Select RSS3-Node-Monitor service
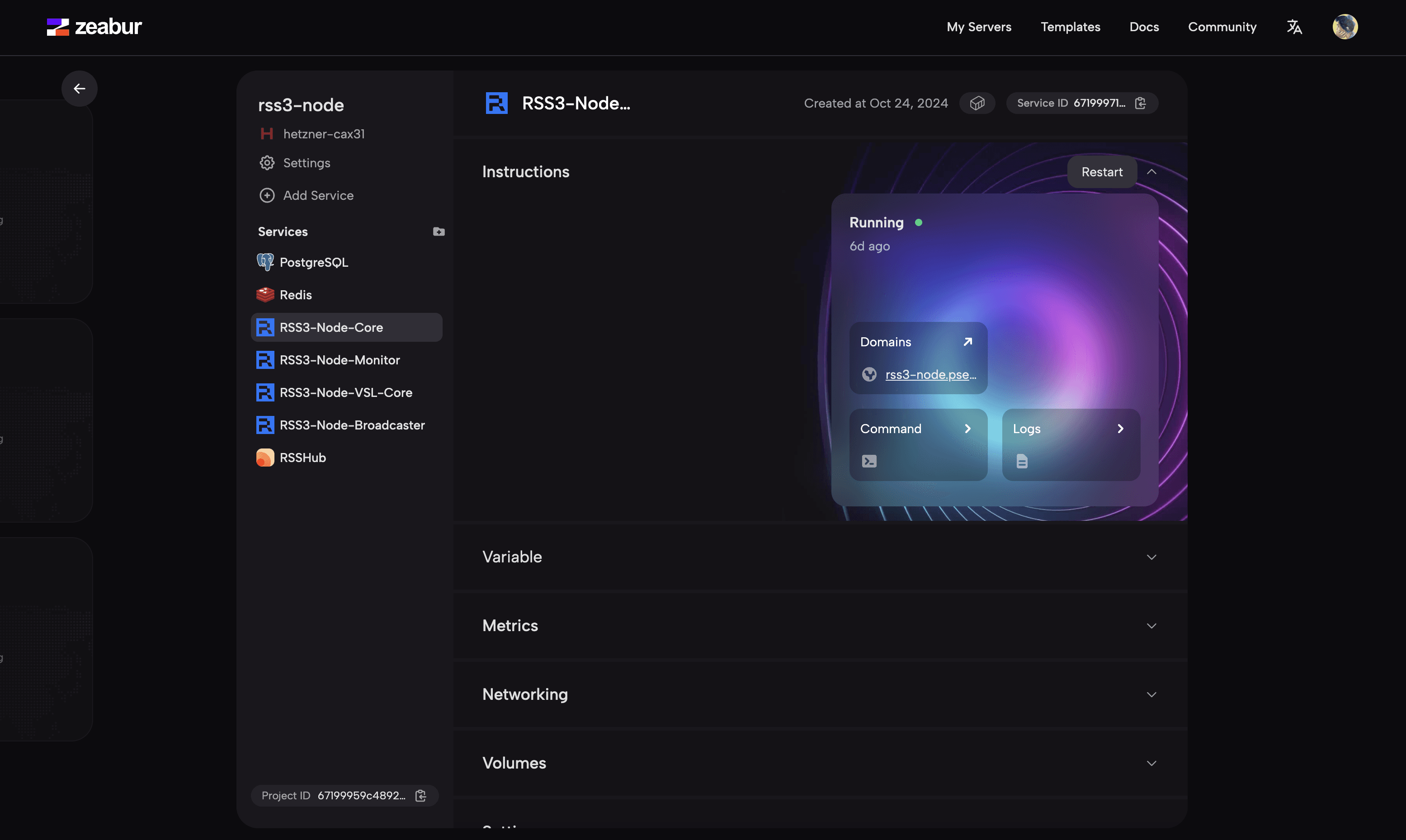1406x840 pixels. pos(346,359)
